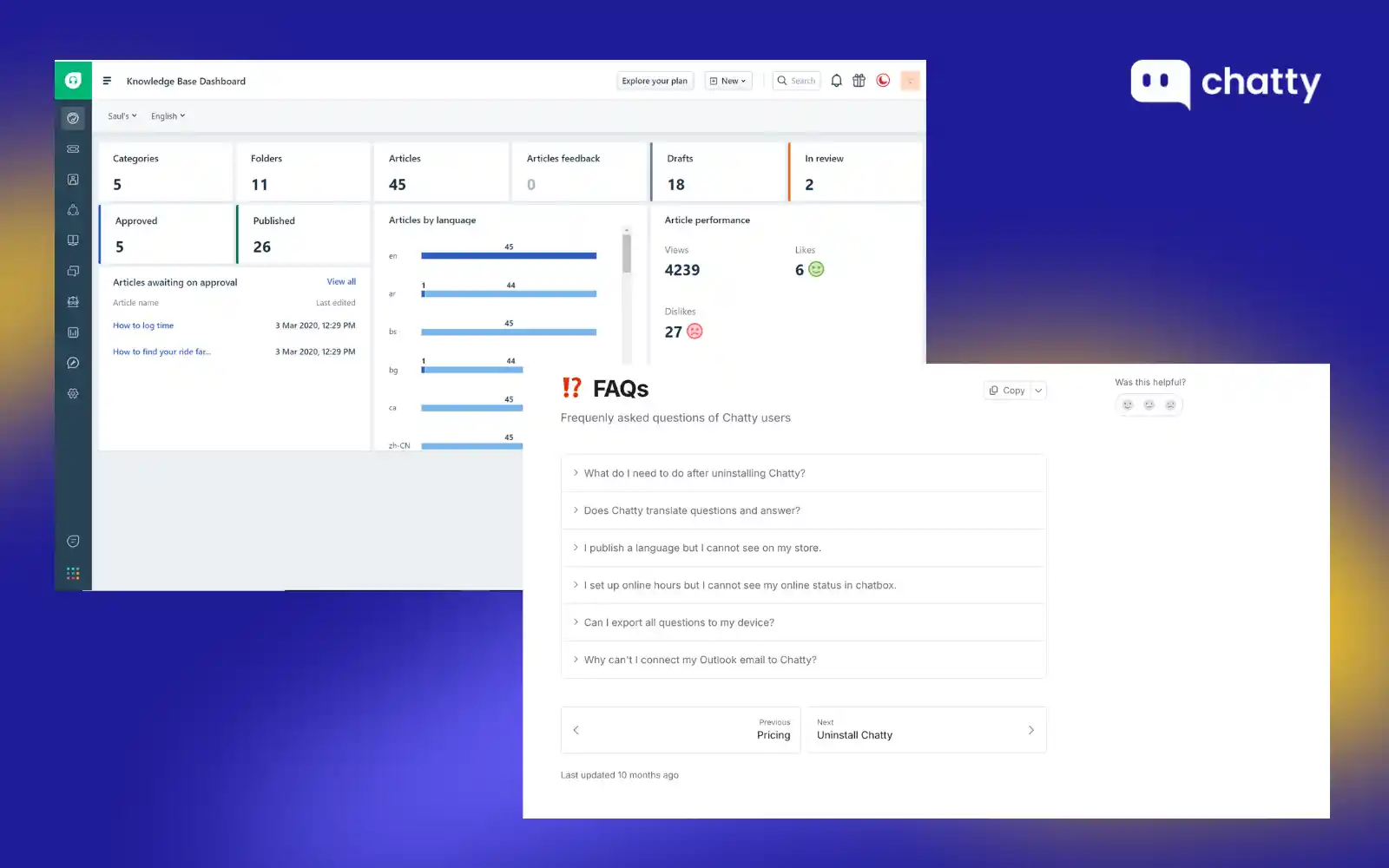Open the dropdown arrow beside the Copy button
1389x868 pixels.
1038,391
